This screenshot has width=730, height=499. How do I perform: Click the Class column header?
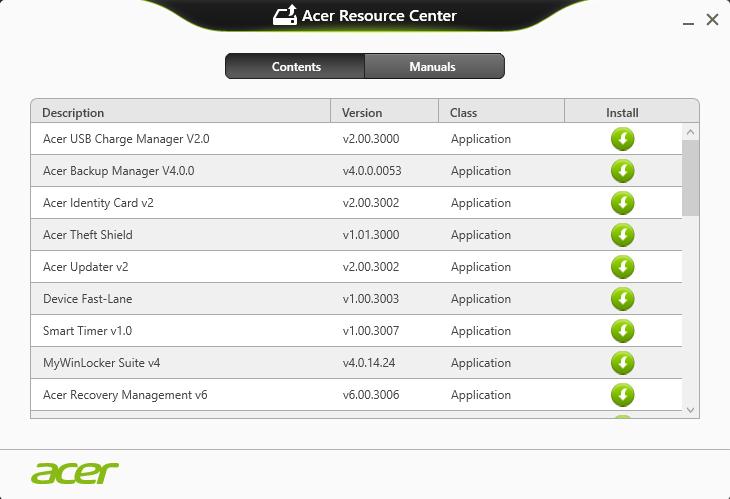click(x=501, y=112)
